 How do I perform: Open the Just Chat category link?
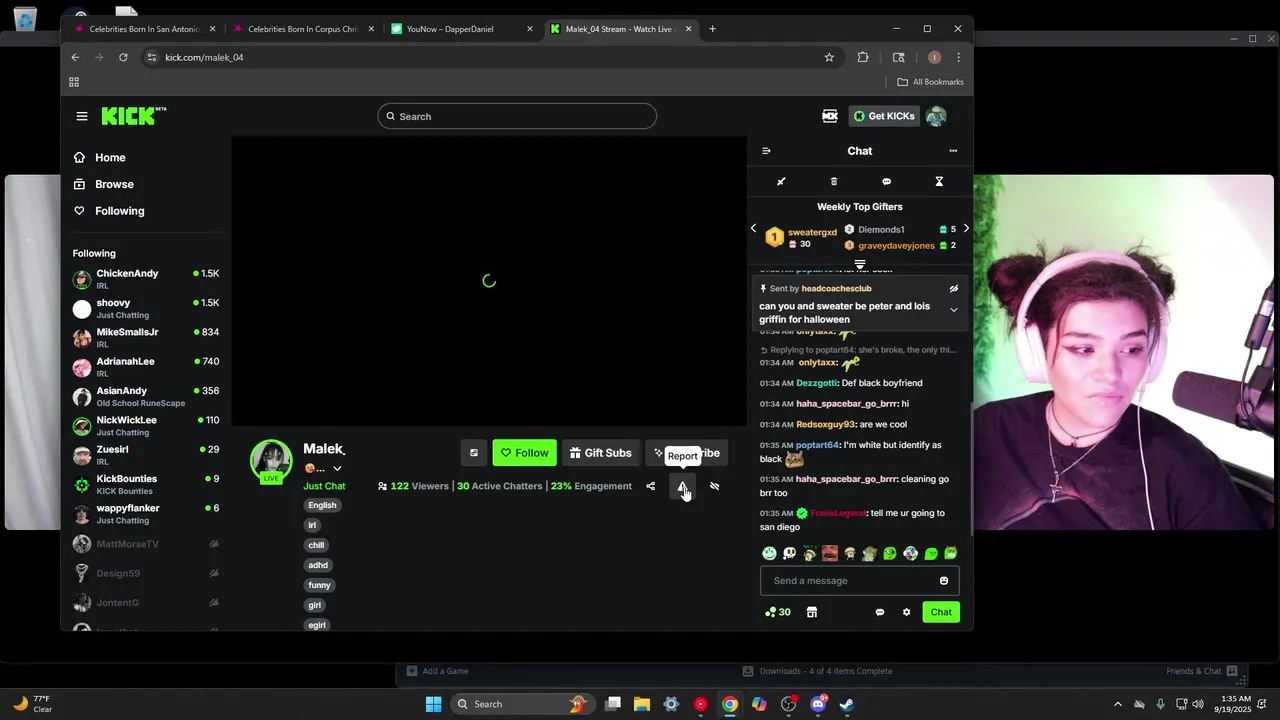tap(324, 486)
